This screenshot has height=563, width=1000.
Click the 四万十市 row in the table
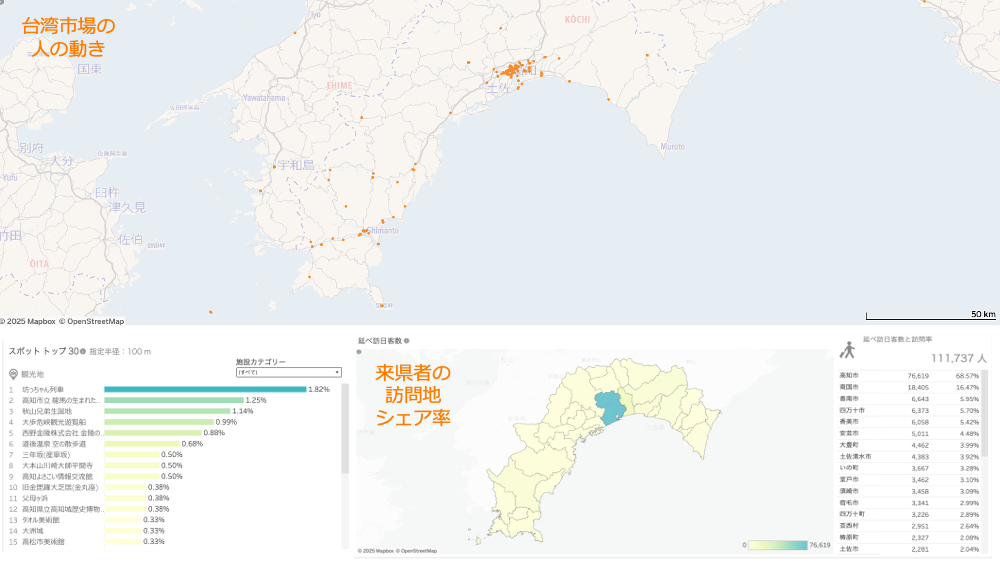910,410
